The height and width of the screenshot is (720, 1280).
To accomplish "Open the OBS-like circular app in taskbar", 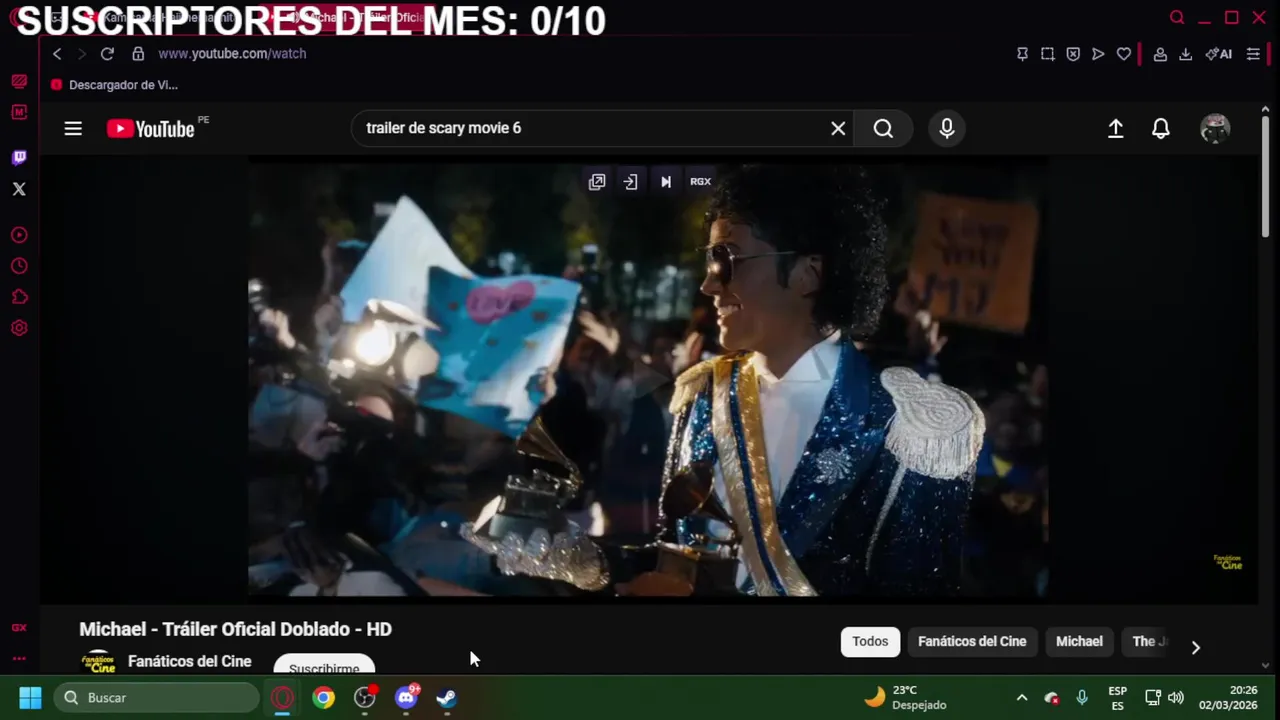I will tap(365, 698).
